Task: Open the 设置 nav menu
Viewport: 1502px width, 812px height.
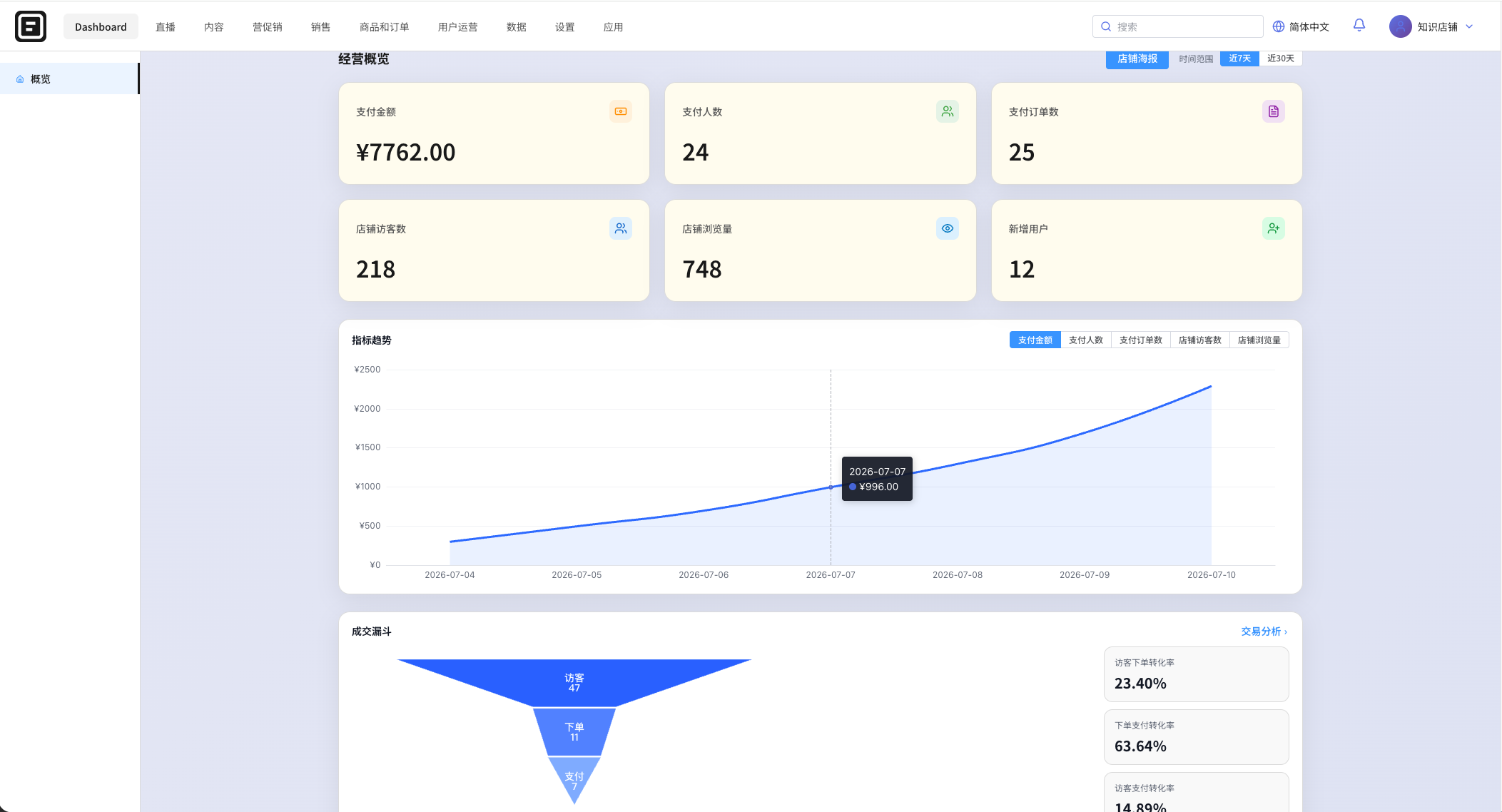Action: click(x=565, y=26)
